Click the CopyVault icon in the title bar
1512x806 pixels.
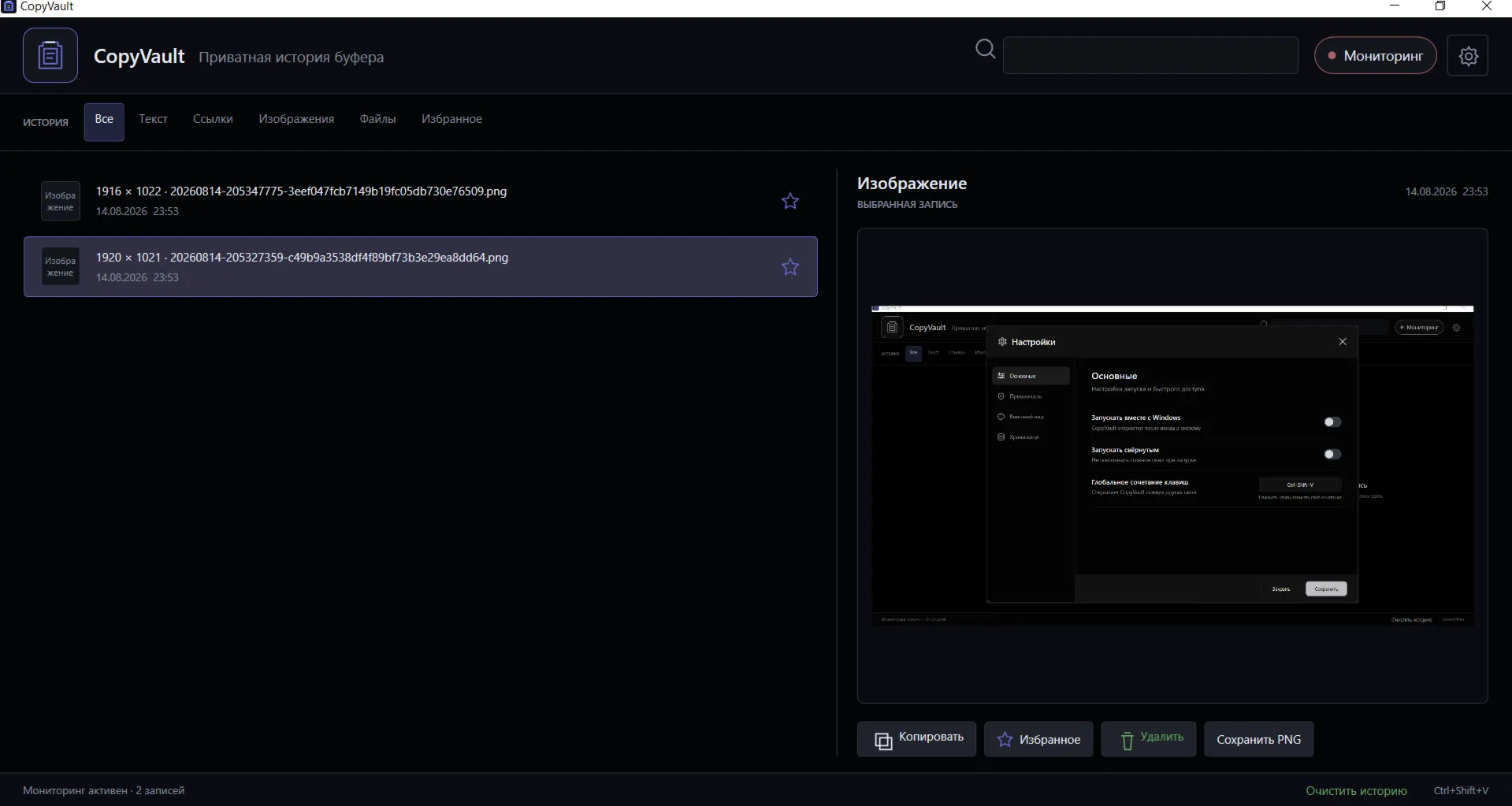(x=9, y=6)
